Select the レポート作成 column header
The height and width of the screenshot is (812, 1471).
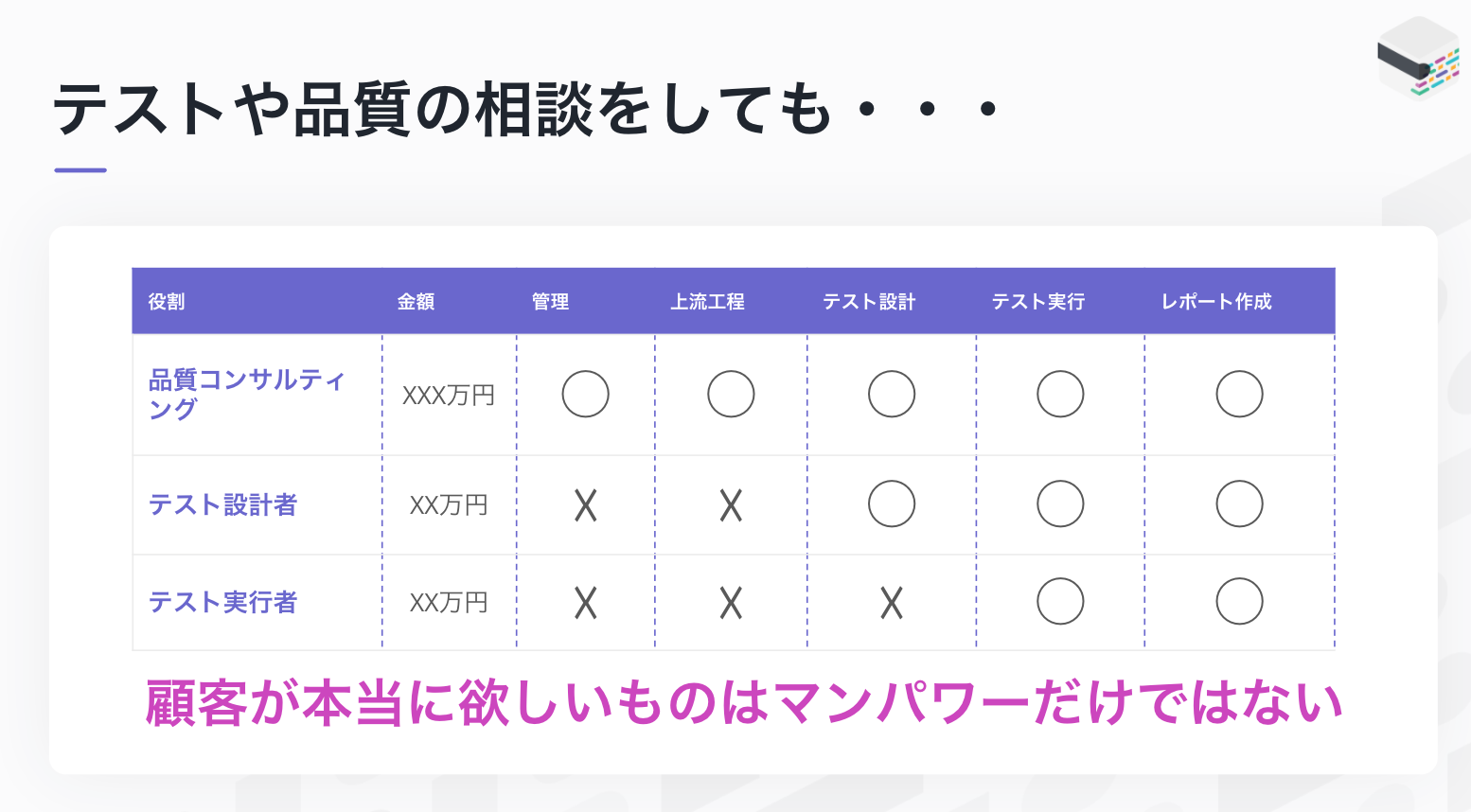pos(1216,302)
